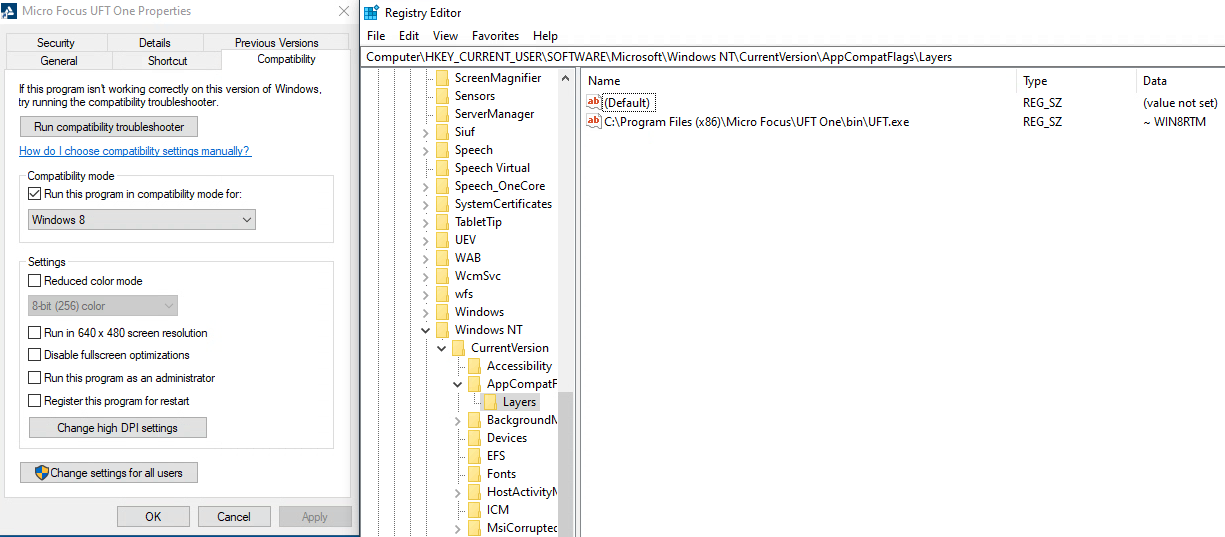Viewport: 1225px width, 537px height.
Task: Expand the Speech_OneCore tree node
Action: click(426, 186)
